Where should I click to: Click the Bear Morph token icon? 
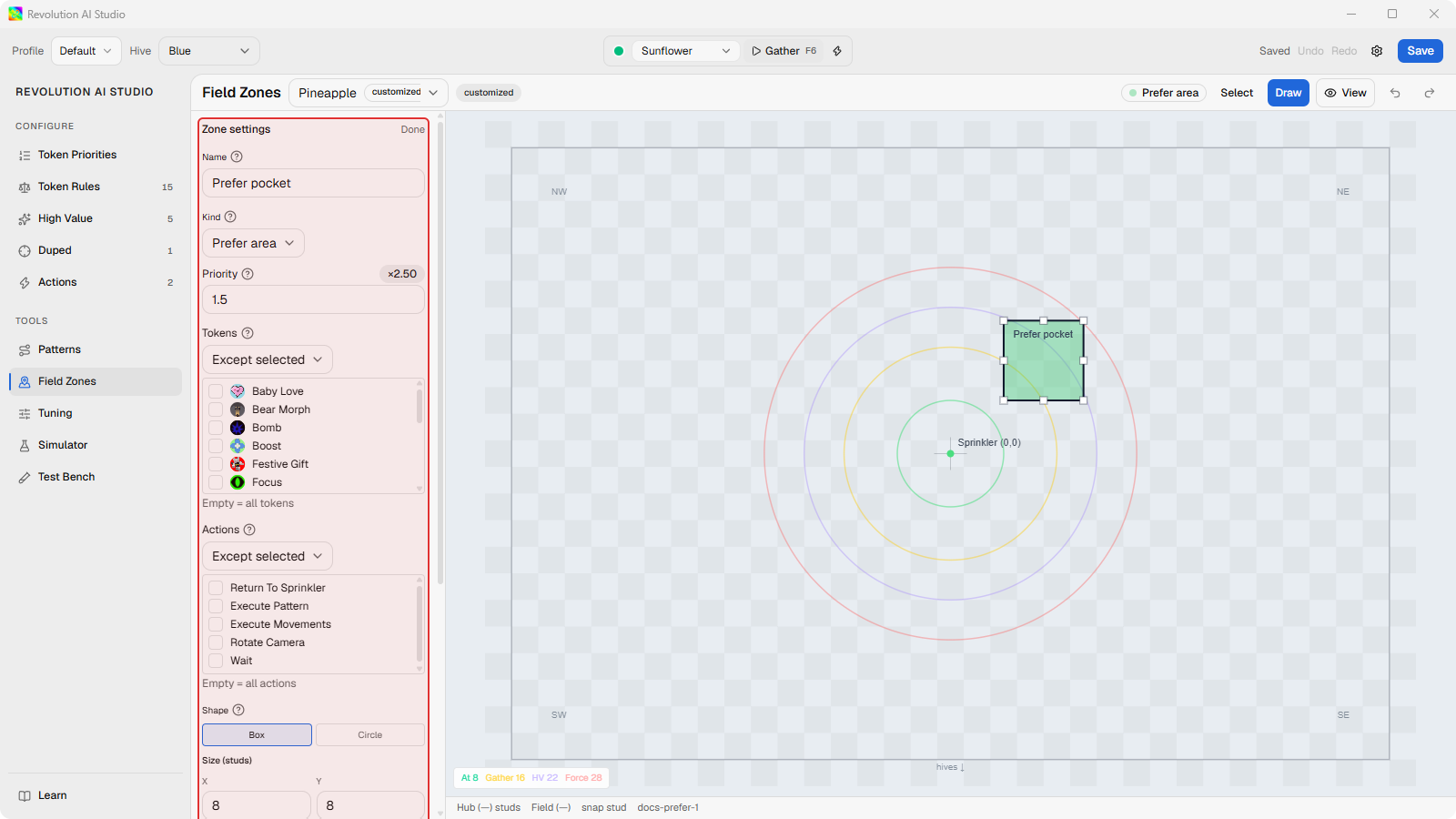pyautogui.click(x=238, y=409)
